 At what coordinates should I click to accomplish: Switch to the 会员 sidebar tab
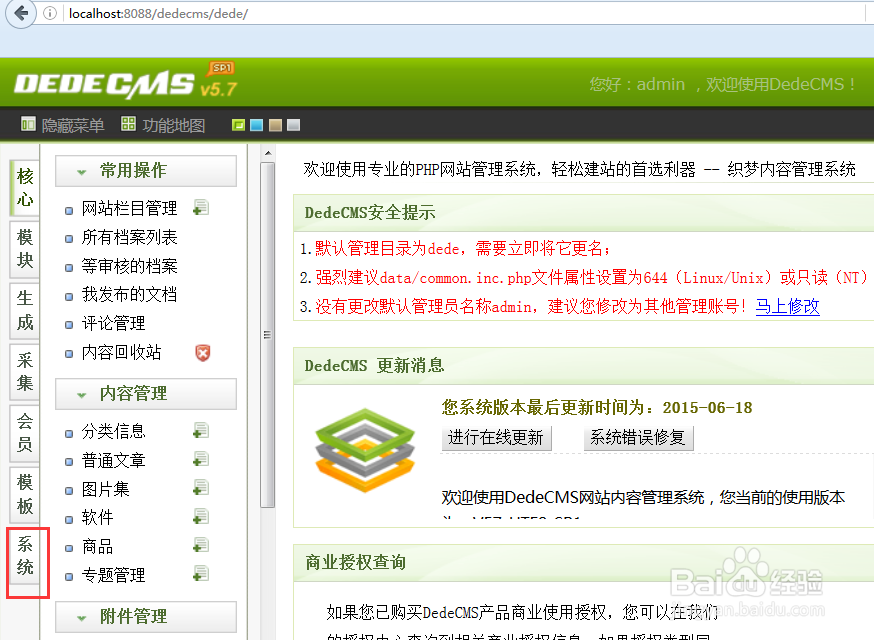[x=25, y=433]
